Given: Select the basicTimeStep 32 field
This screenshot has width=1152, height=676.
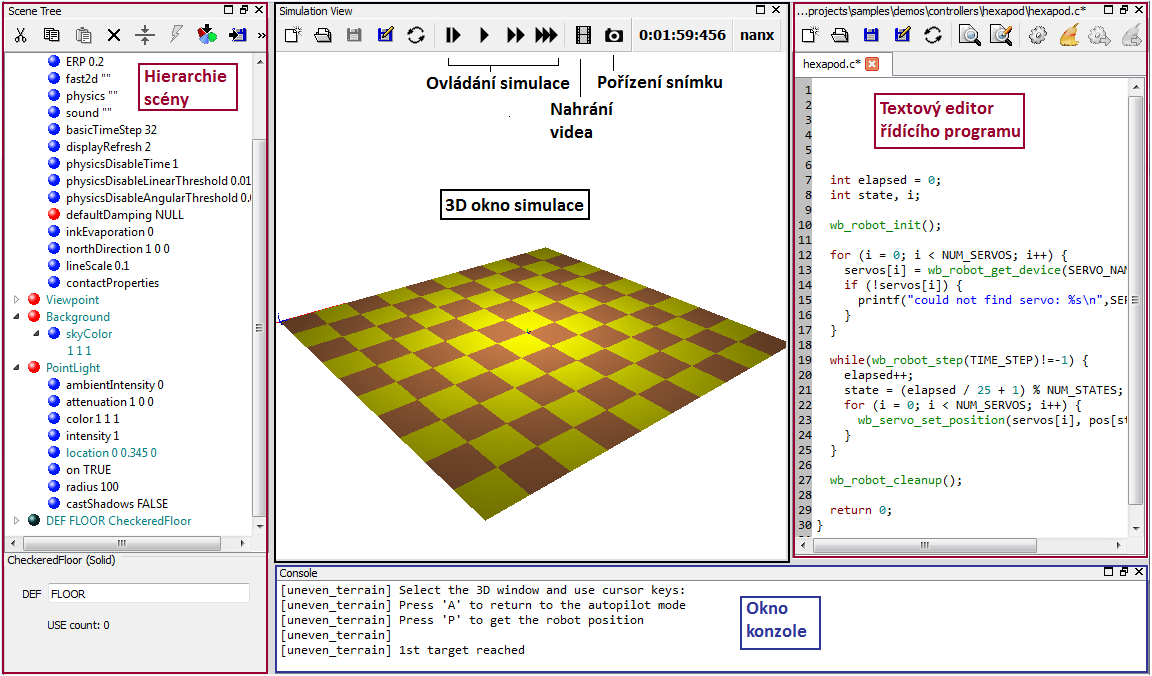Looking at the screenshot, I should pyautogui.click(x=112, y=130).
